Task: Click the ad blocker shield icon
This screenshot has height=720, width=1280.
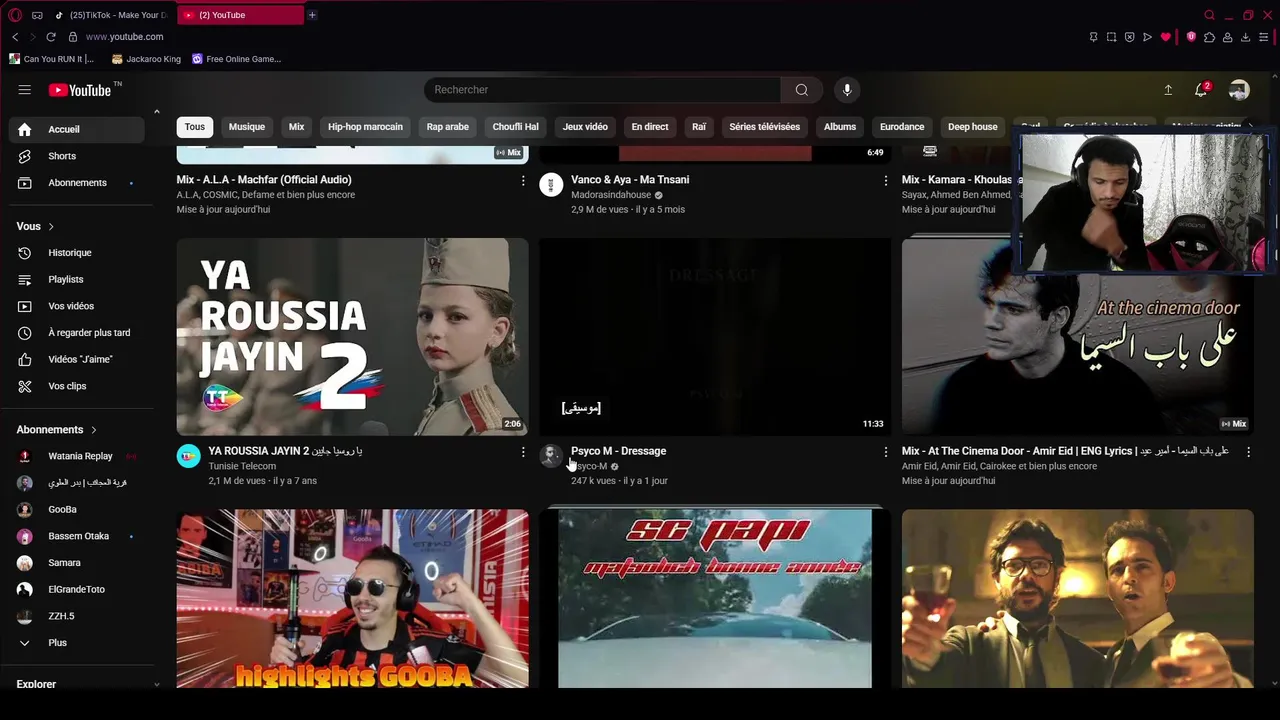Action: click(1129, 37)
